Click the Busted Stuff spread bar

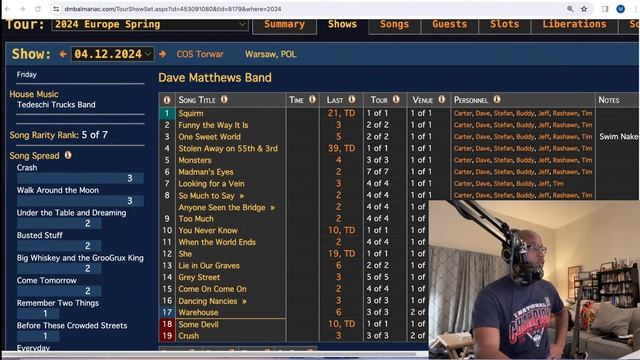[59, 246]
